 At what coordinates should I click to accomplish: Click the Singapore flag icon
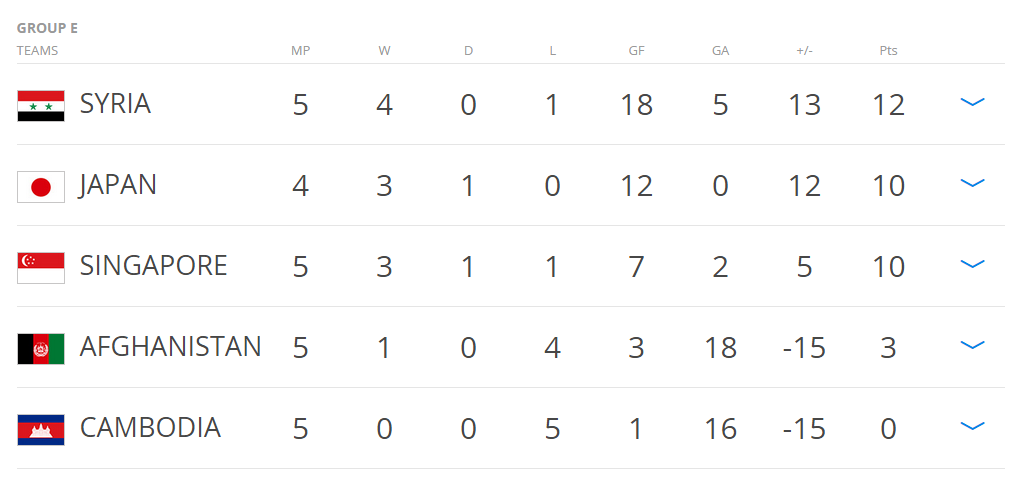41,267
